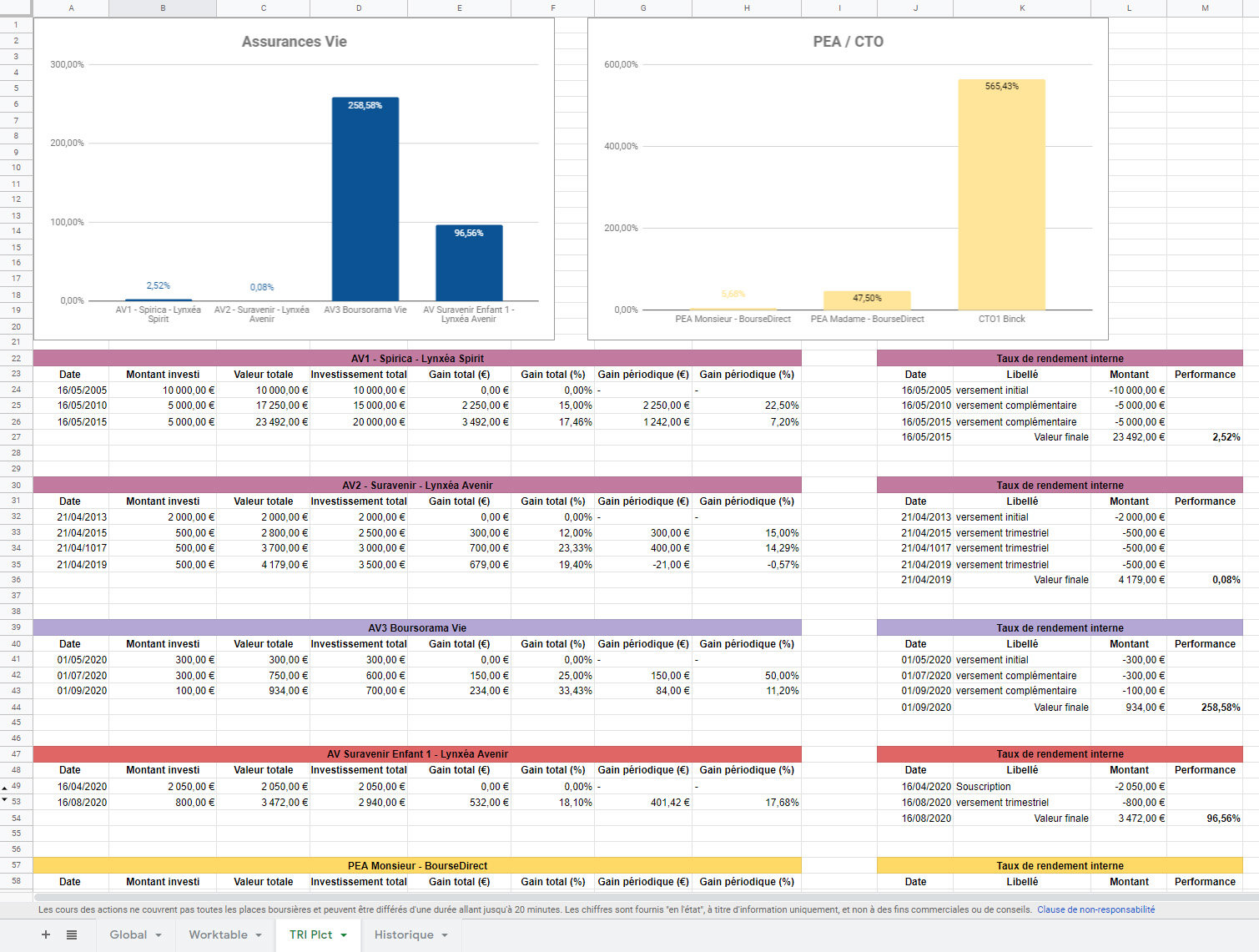The image size is (1259, 952).
Task: Select the cell containing '-2 050,00 €'
Action: 1129,786
